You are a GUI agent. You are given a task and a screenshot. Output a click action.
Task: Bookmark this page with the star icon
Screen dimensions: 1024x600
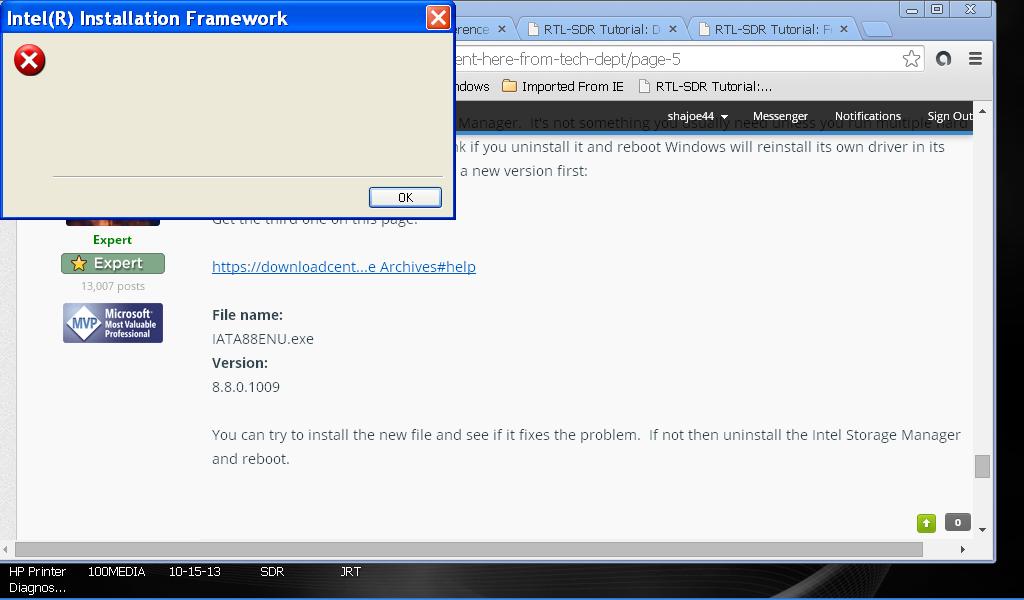tap(911, 59)
